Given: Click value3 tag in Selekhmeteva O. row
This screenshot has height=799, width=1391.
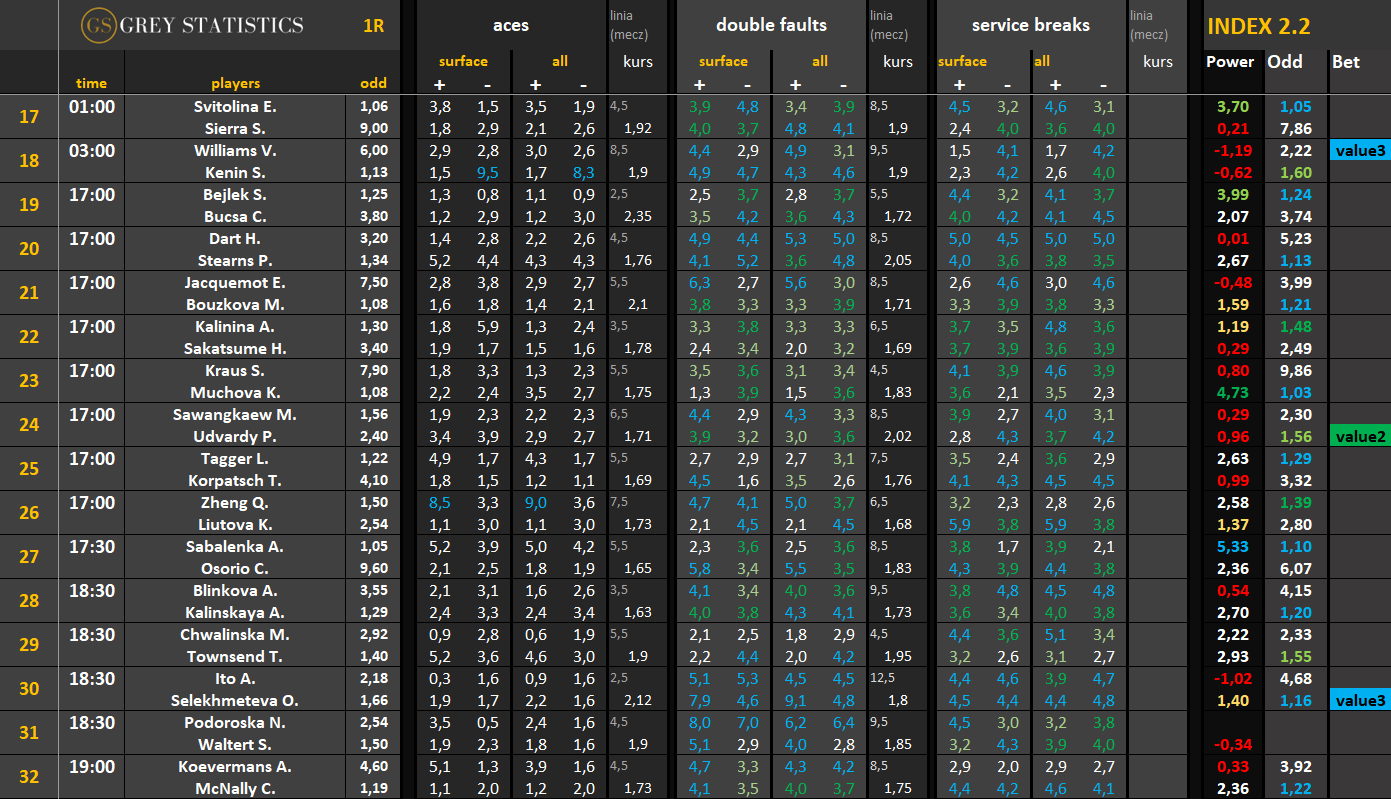Looking at the screenshot, I should (1360, 701).
